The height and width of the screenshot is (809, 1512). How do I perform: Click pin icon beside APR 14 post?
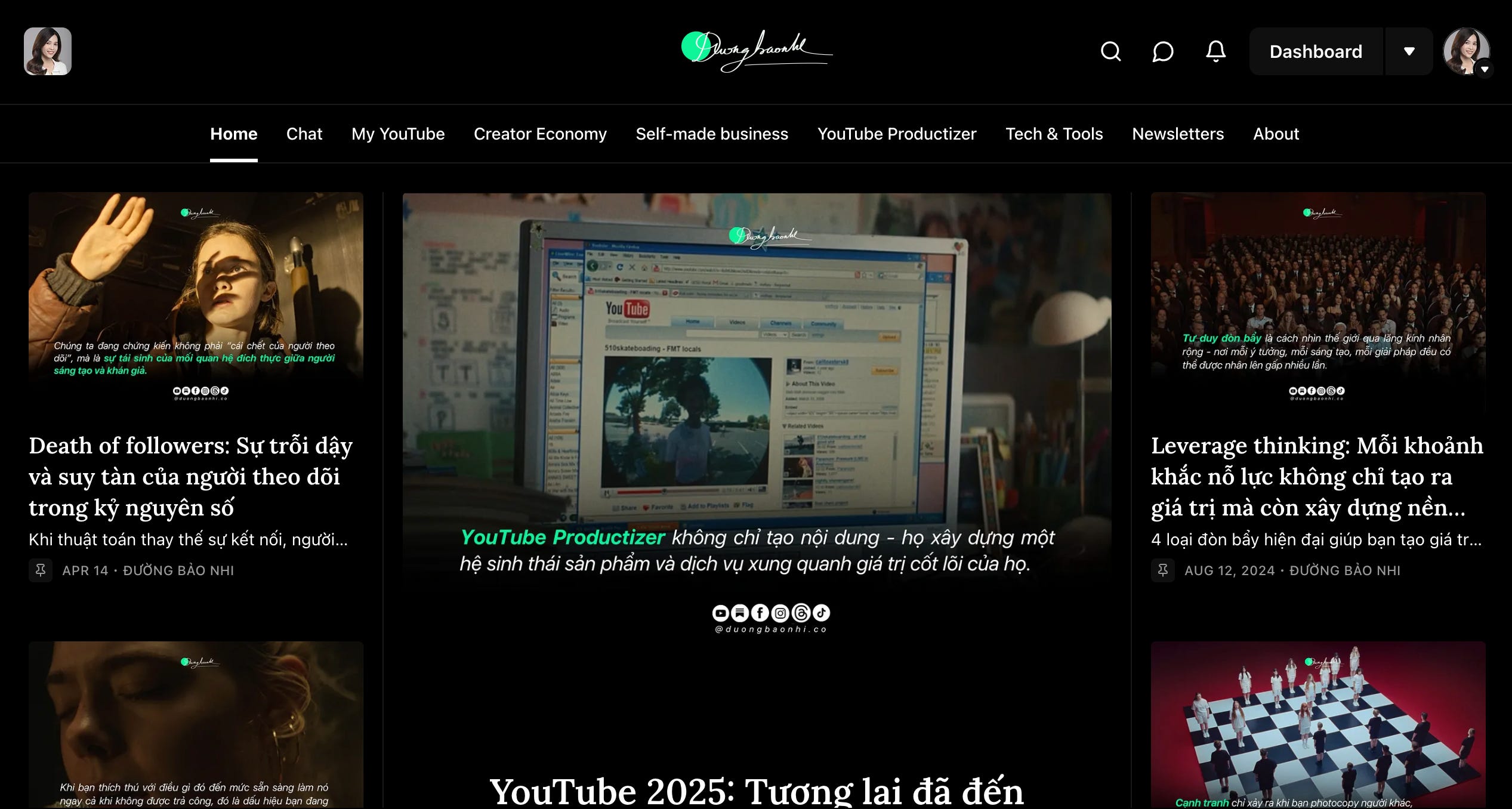(x=41, y=570)
